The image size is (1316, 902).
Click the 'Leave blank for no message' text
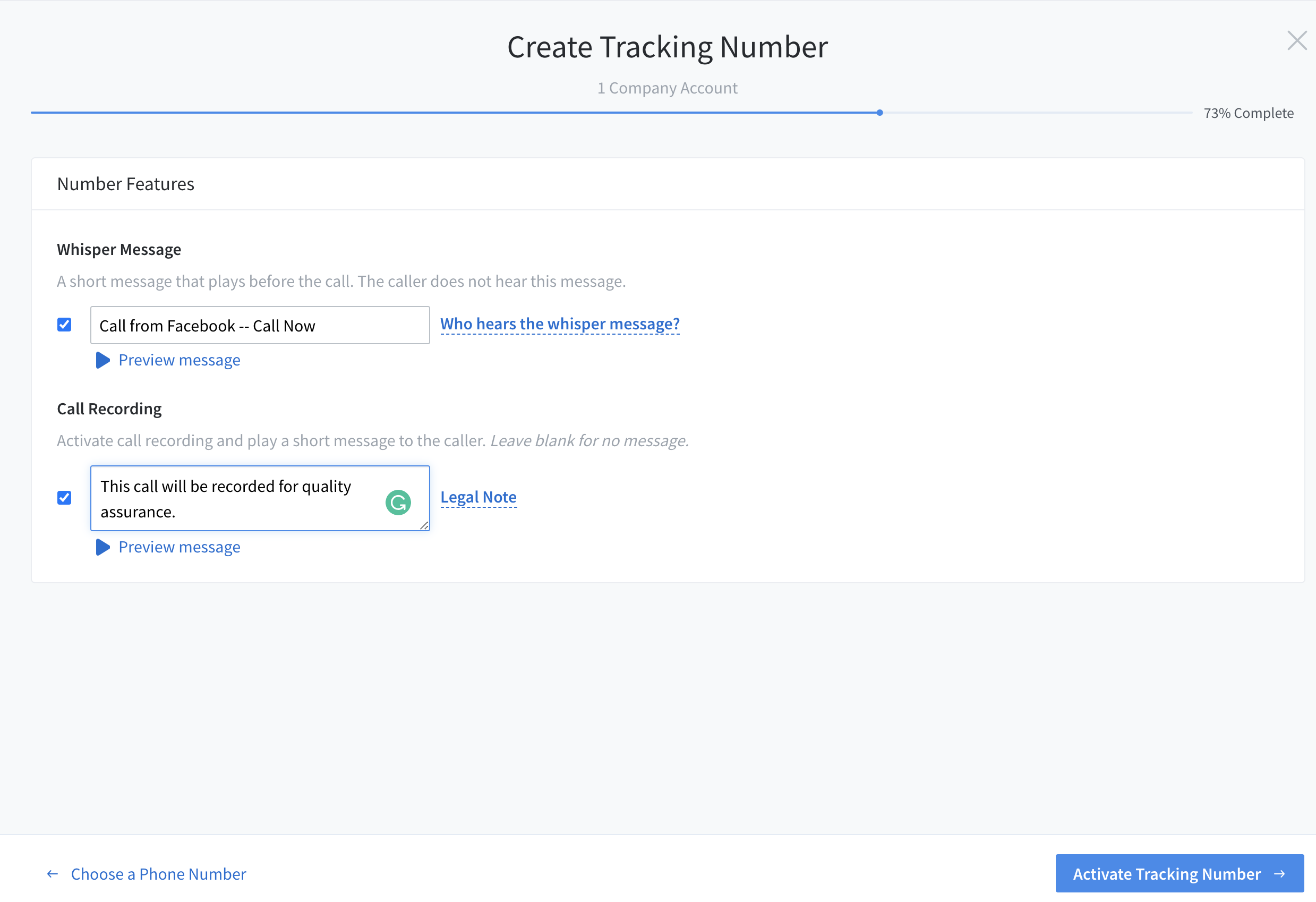pyautogui.click(x=589, y=441)
